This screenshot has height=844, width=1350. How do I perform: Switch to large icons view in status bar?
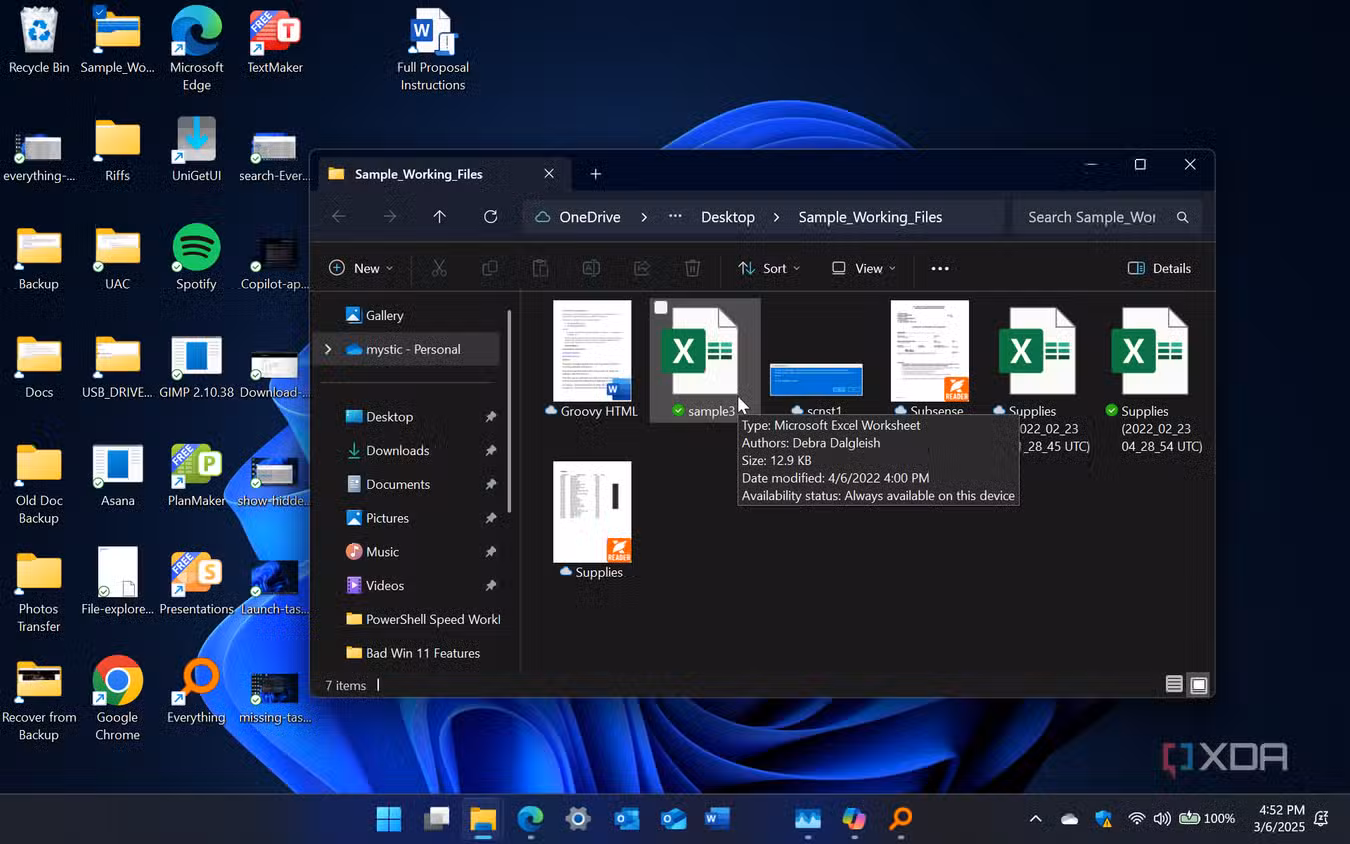tap(1198, 685)
